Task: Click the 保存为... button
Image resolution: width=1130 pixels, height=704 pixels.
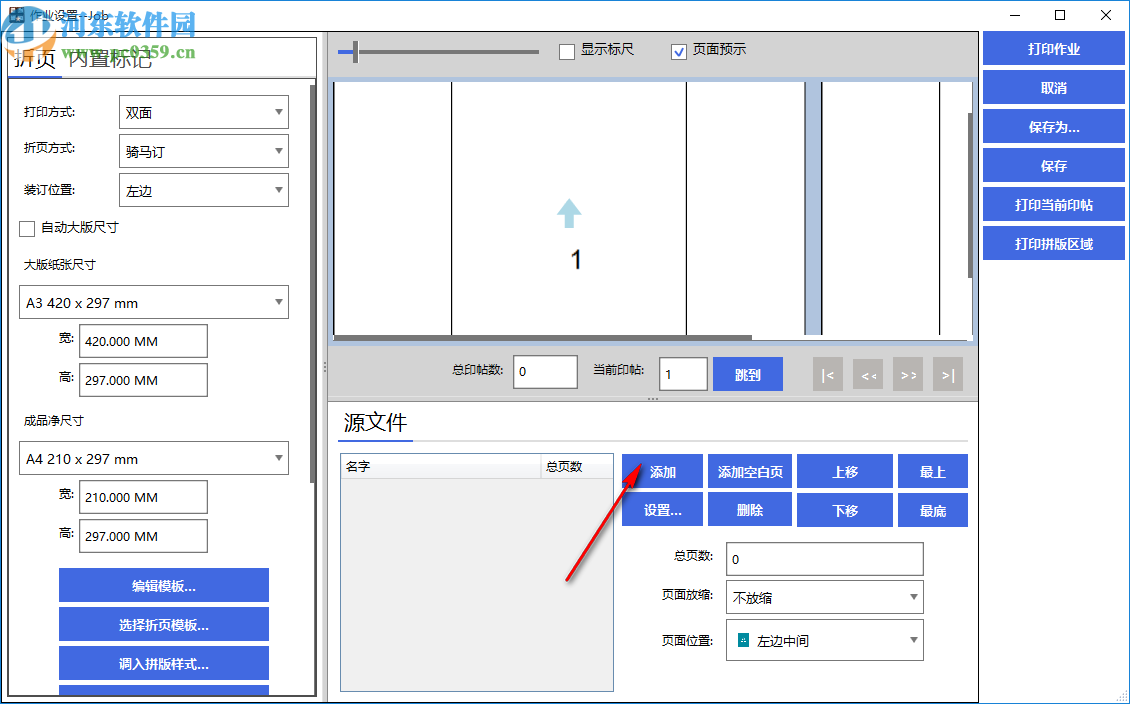Action: 1054,128
